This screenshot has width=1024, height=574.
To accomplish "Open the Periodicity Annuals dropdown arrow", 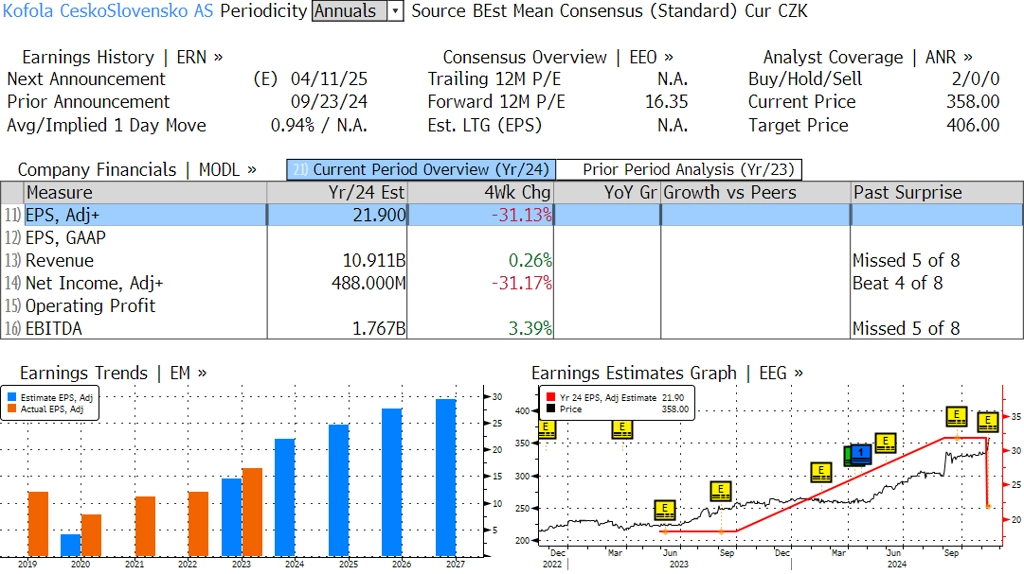I will tap(395, 11).
